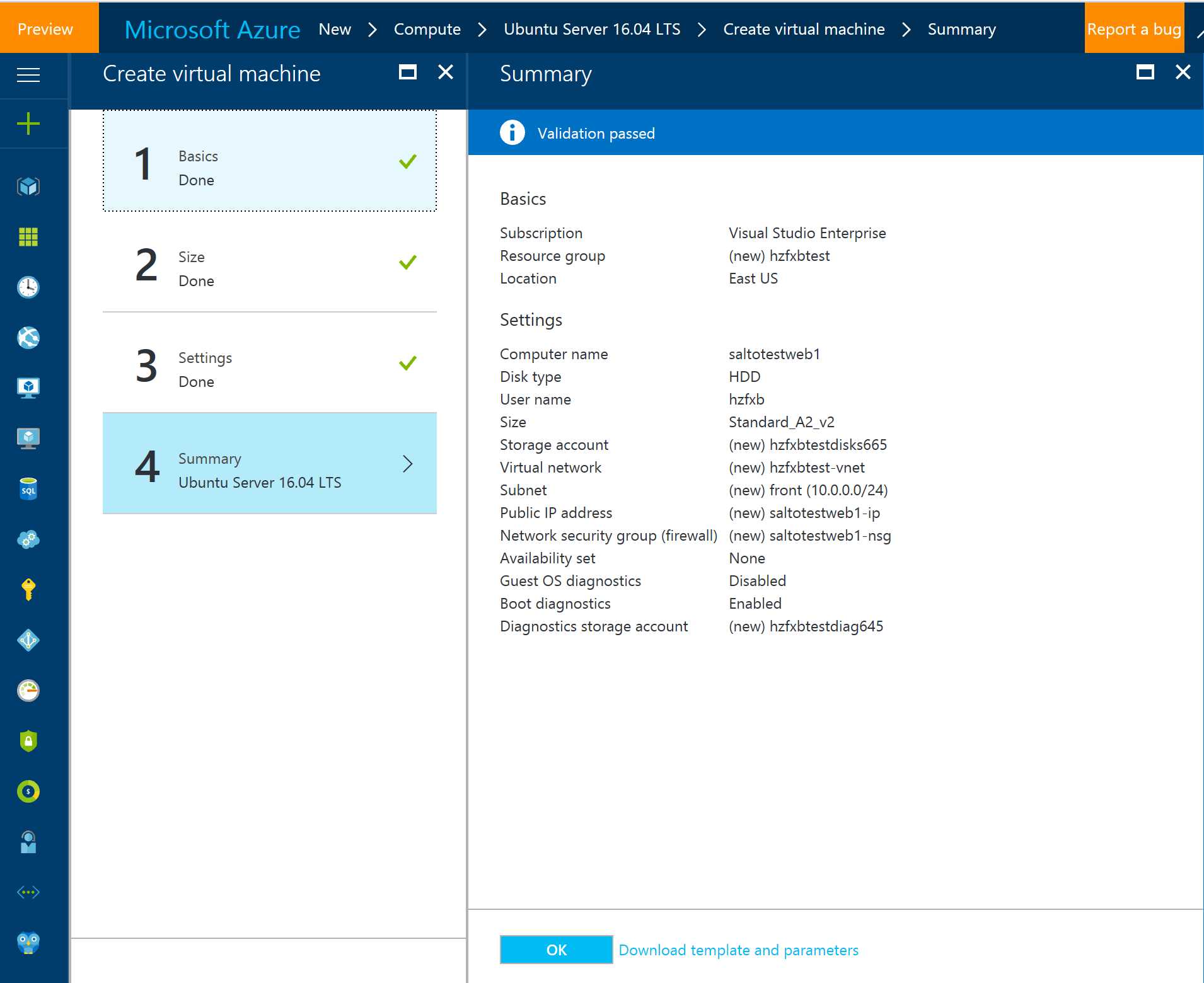Viewport: 1204px width, 983px height.
Task: Click chevron arrow on Summary step
Action: coord(408,464)
